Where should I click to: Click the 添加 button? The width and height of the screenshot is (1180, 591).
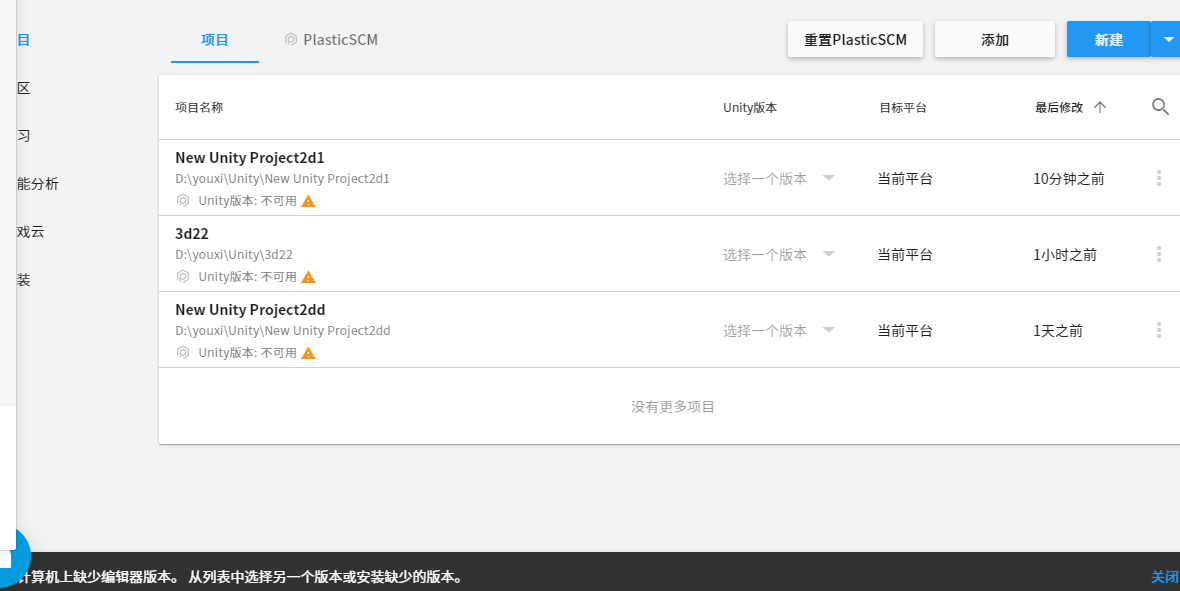994,39
